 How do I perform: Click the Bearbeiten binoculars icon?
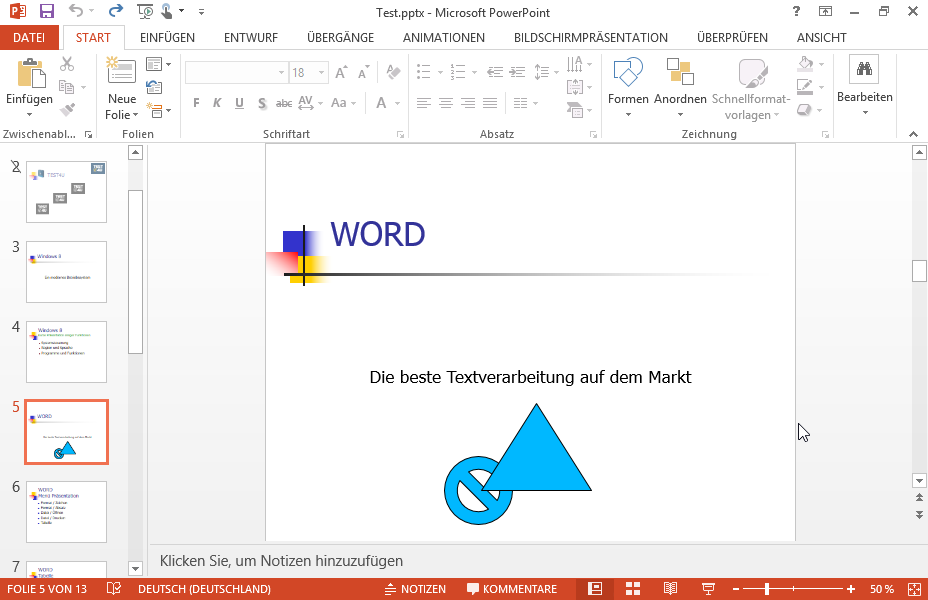click(x=864, y=69)
